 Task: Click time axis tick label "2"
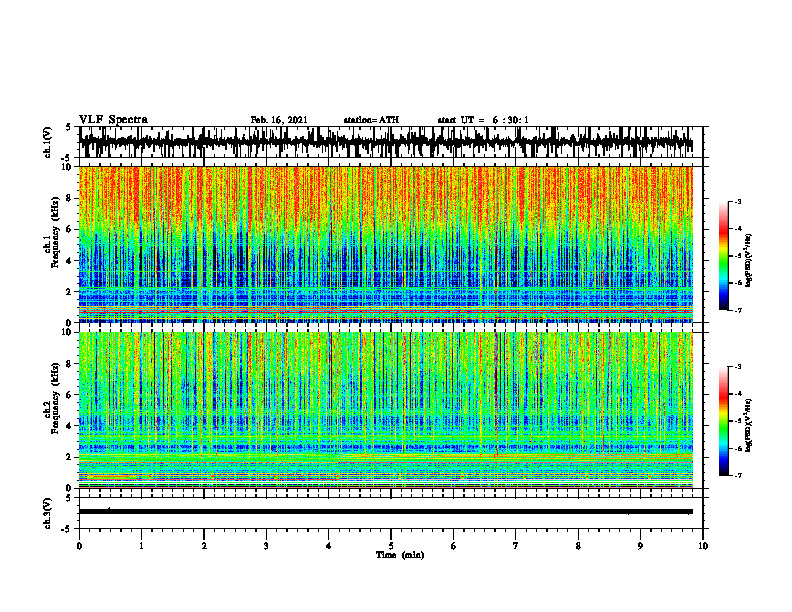tap(204, 546)
